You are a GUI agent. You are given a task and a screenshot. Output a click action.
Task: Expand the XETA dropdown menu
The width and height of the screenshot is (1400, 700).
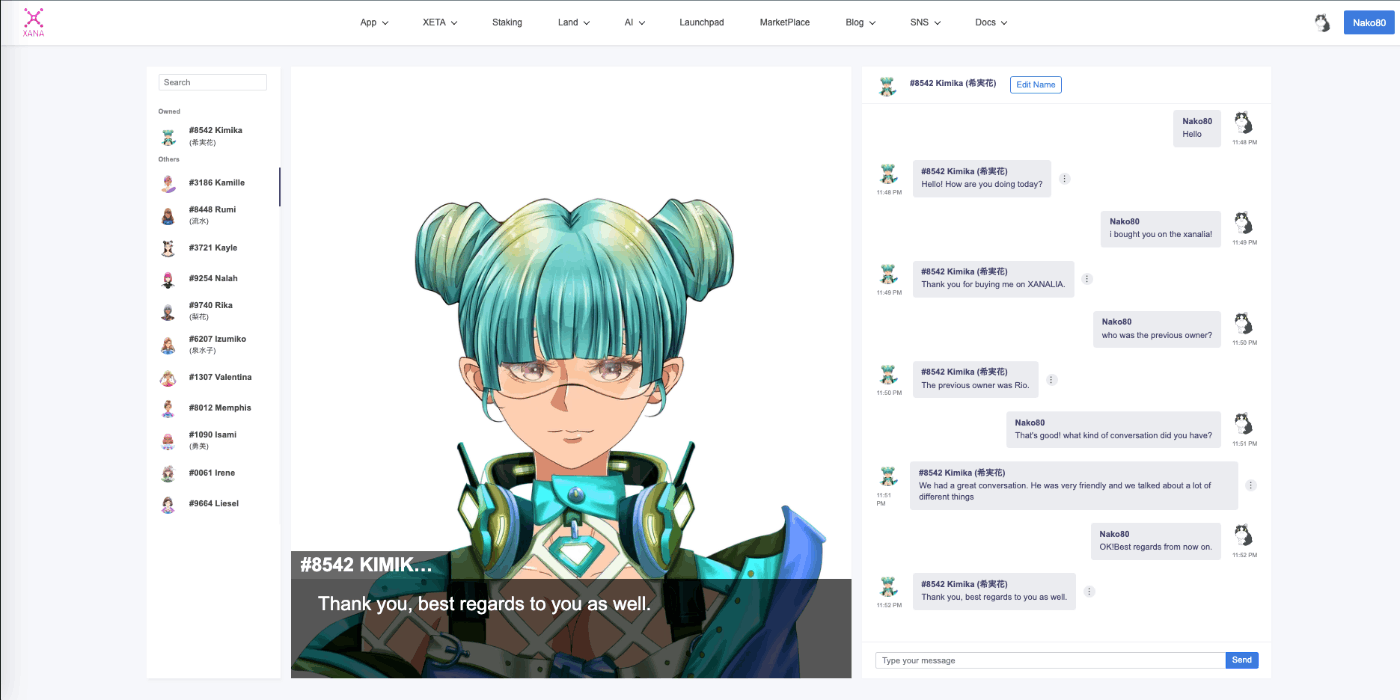pyautogui.click(x=440, y=23)
